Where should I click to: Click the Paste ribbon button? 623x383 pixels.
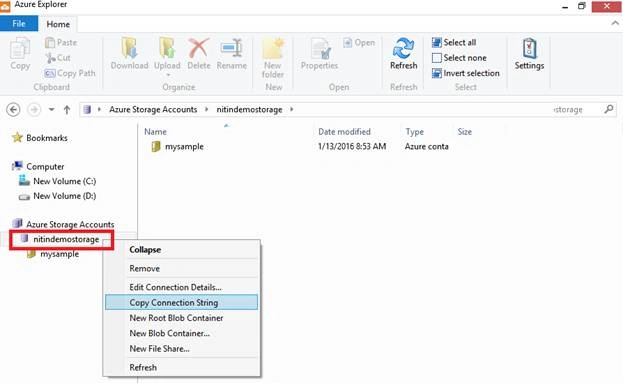click(61, 42)
